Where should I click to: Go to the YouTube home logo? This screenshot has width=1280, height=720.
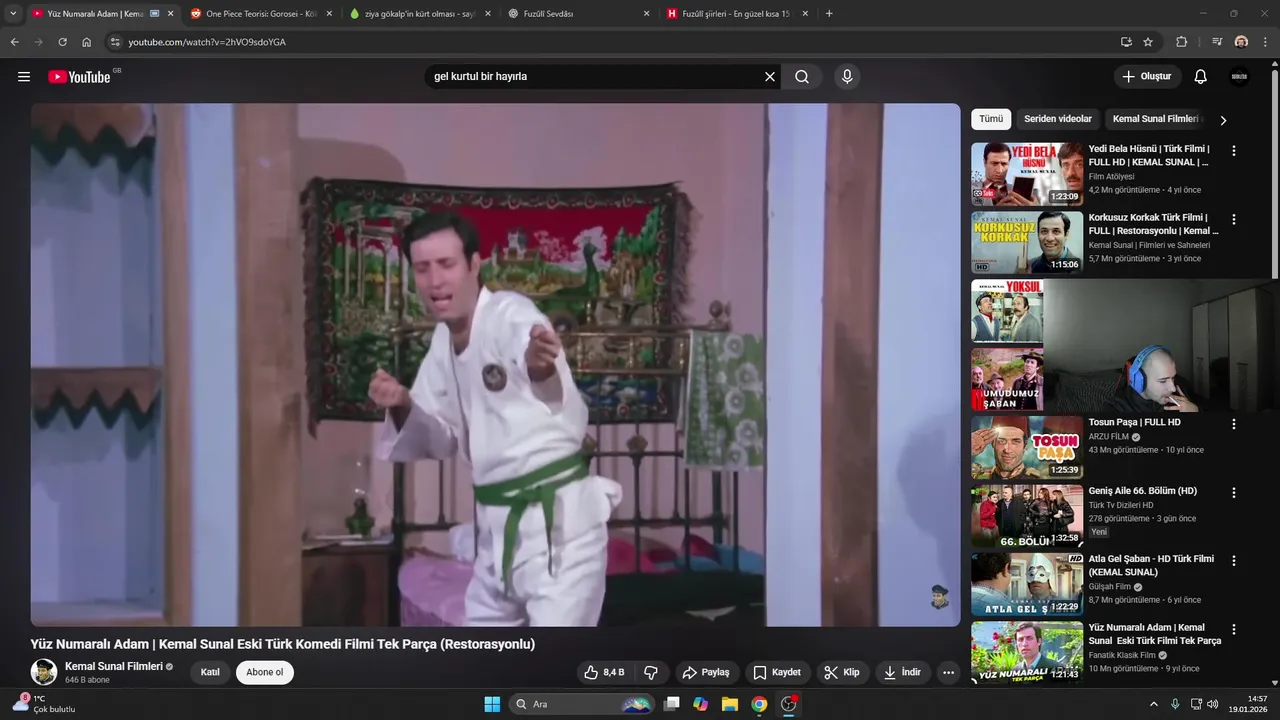[79, 77]
